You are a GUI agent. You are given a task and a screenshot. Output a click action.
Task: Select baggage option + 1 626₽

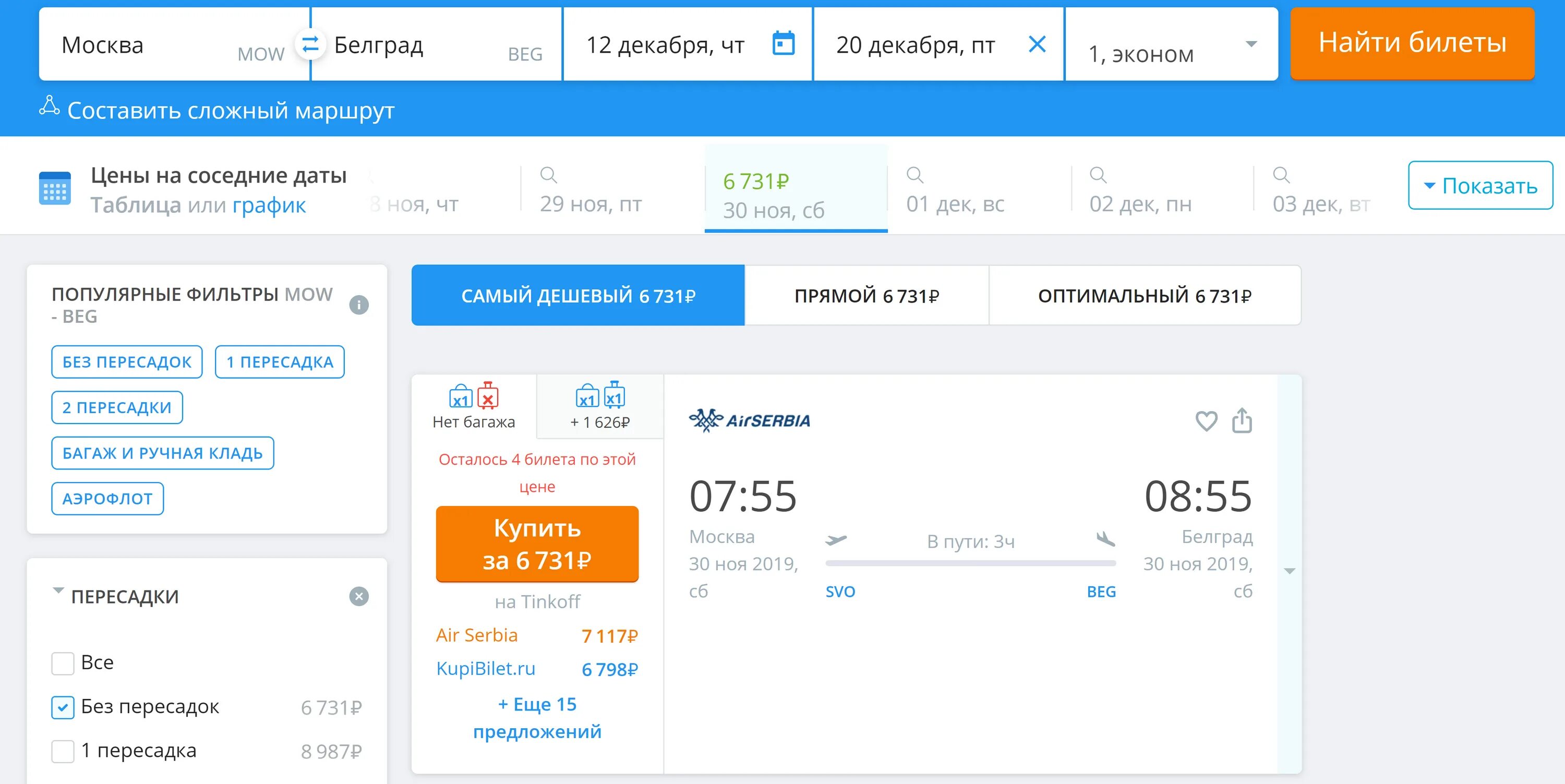[x=600, y=406]
